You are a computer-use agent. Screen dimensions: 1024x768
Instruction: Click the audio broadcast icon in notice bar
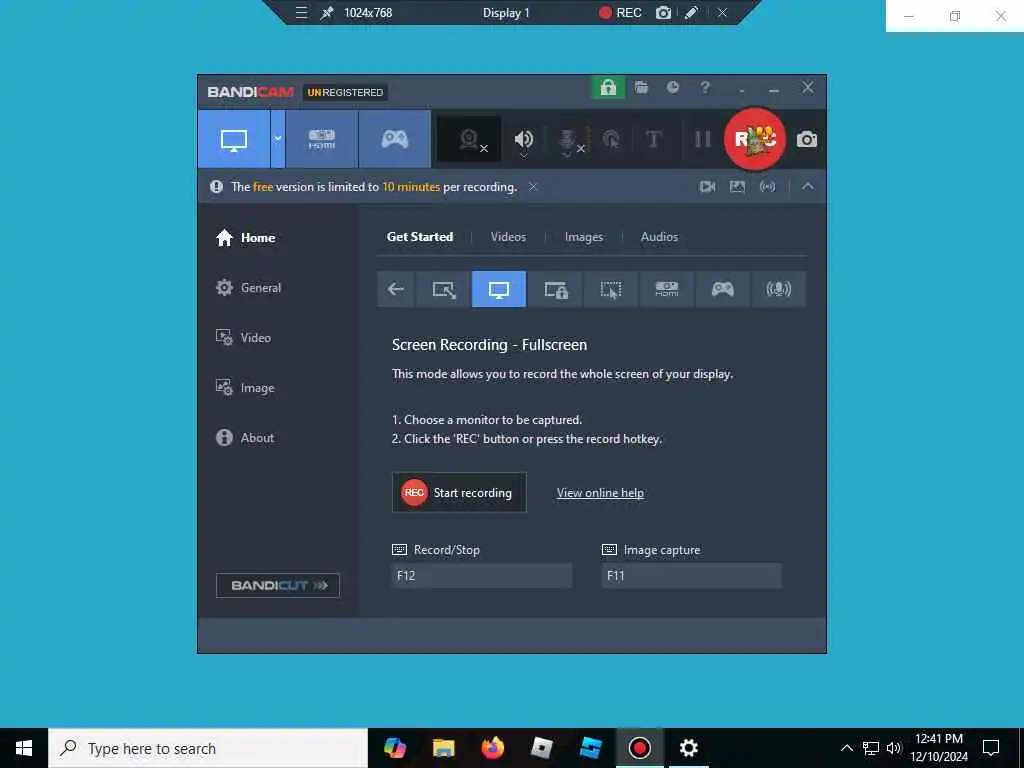[x=767, y=187]
